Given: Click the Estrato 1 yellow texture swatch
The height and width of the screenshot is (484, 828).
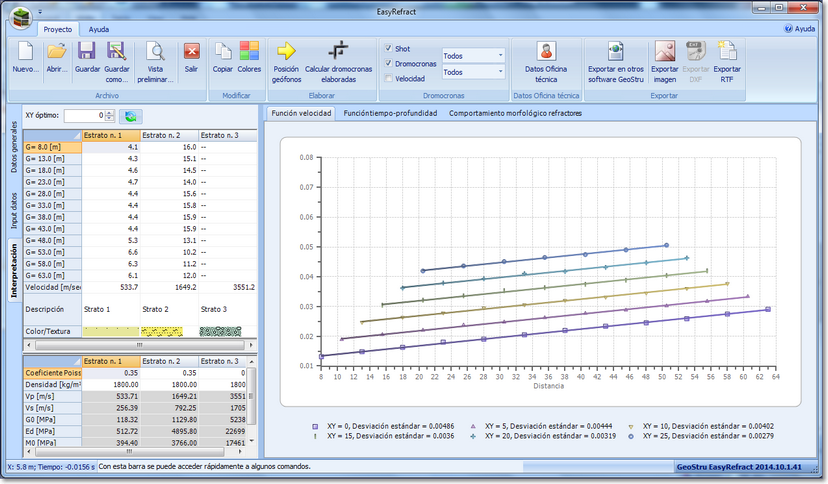Looking at the screenshot, I should [110, 331].
